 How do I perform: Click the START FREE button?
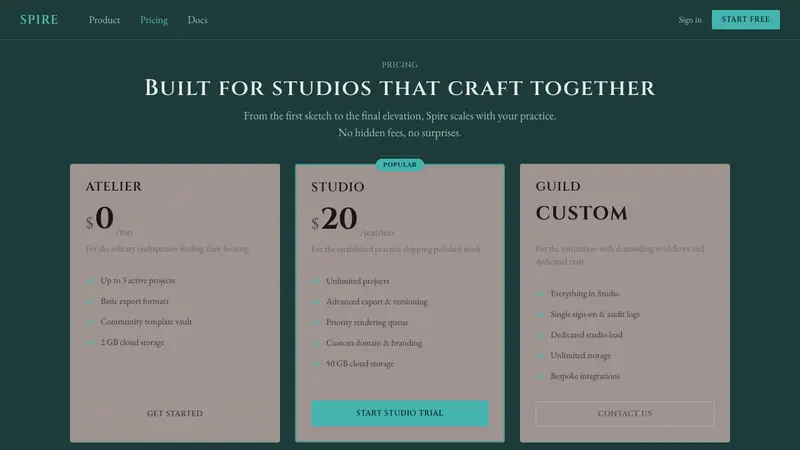coord(745,19)
